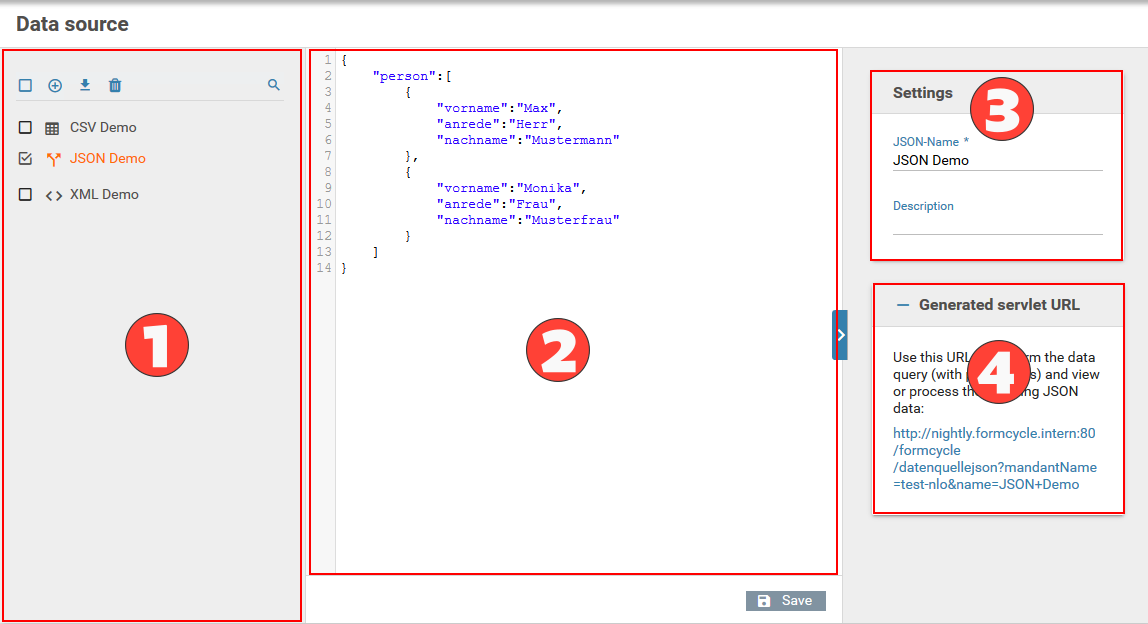
Task: Click the CSV Demo table icon
Action: pyautogui.click(x=53, y=128)
